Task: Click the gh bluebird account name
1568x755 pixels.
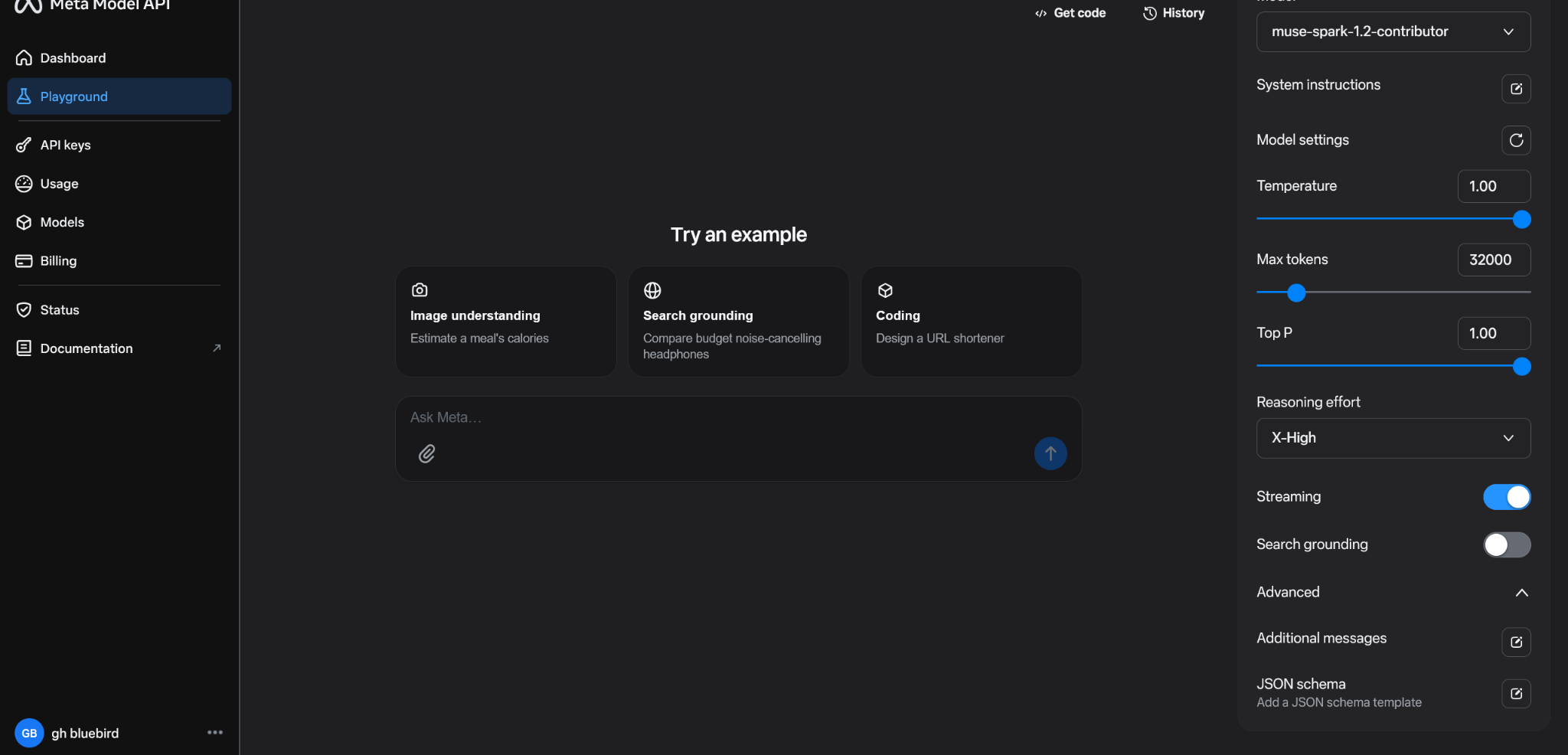Action: pyautogui.click(x=85, y=734)
